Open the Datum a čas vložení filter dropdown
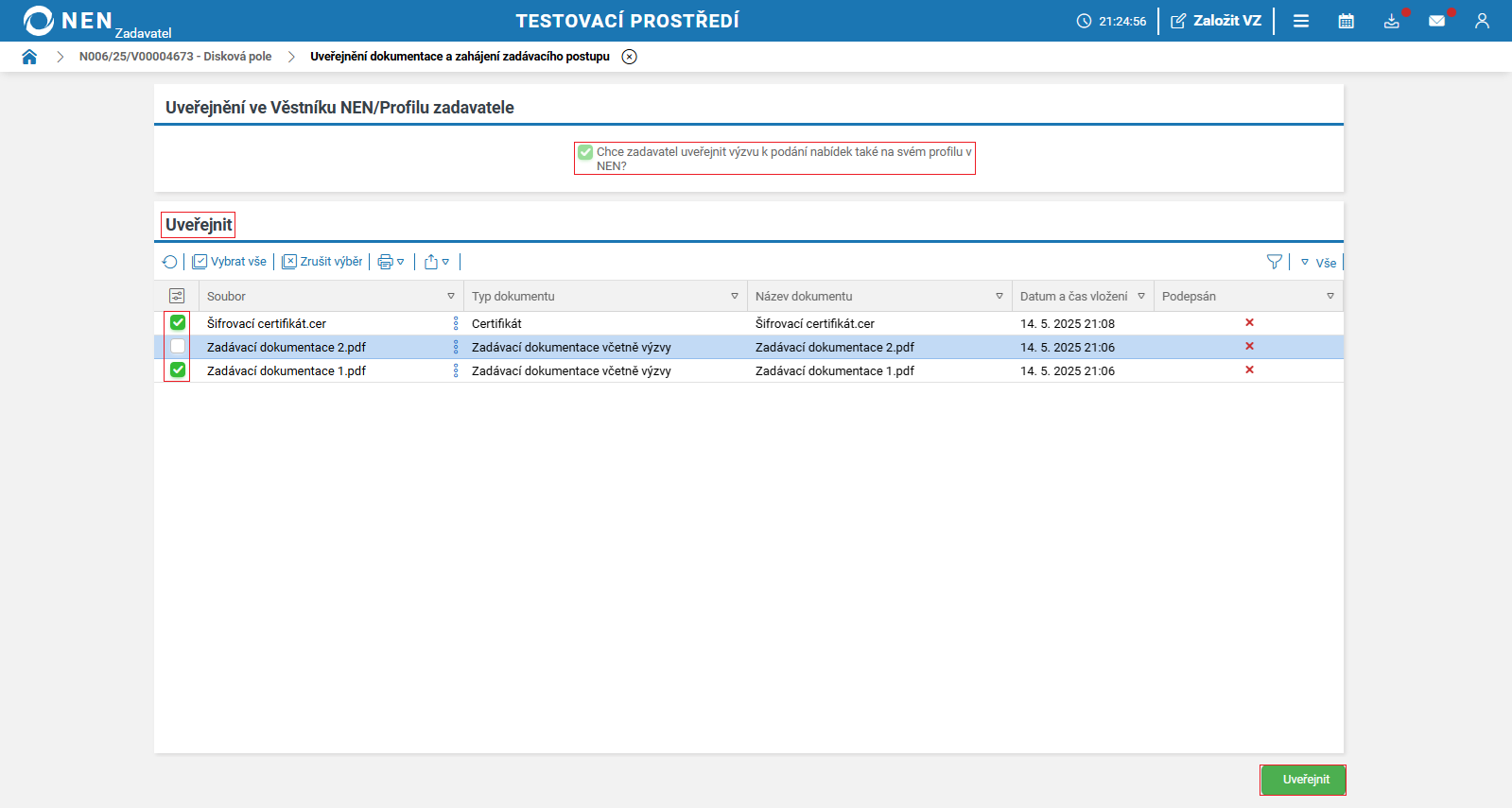Viewport: 1512px width, 808px height. (x=1141, y=296)
